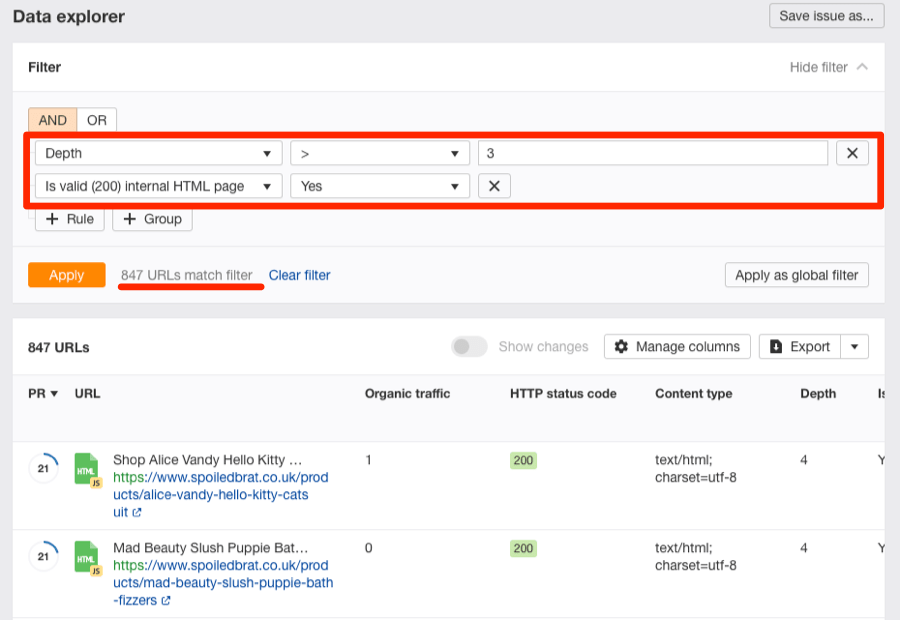This screenshot has width=900, height=620.
Task: Click the HTML file icon for Mad Beauty row
Action: click(88, 557)
